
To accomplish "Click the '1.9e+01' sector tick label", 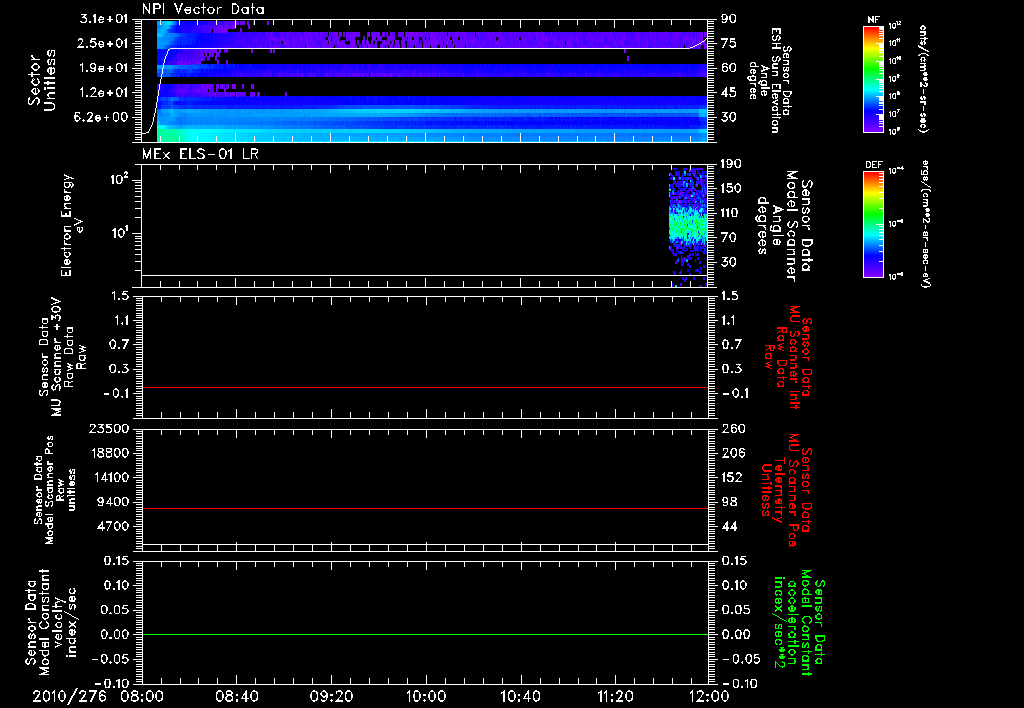I will click(103, 68).
